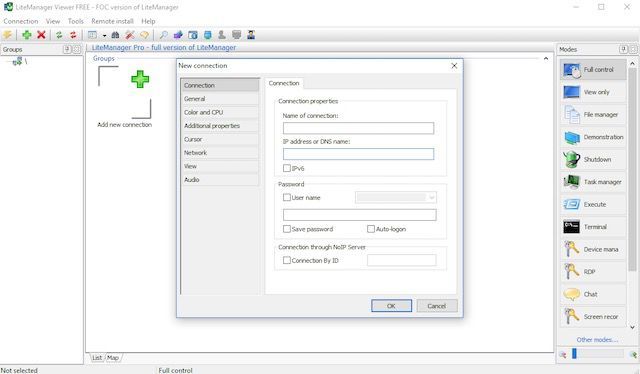Open the User name dropdown list
640x374 pixels.
pos(431,198)
